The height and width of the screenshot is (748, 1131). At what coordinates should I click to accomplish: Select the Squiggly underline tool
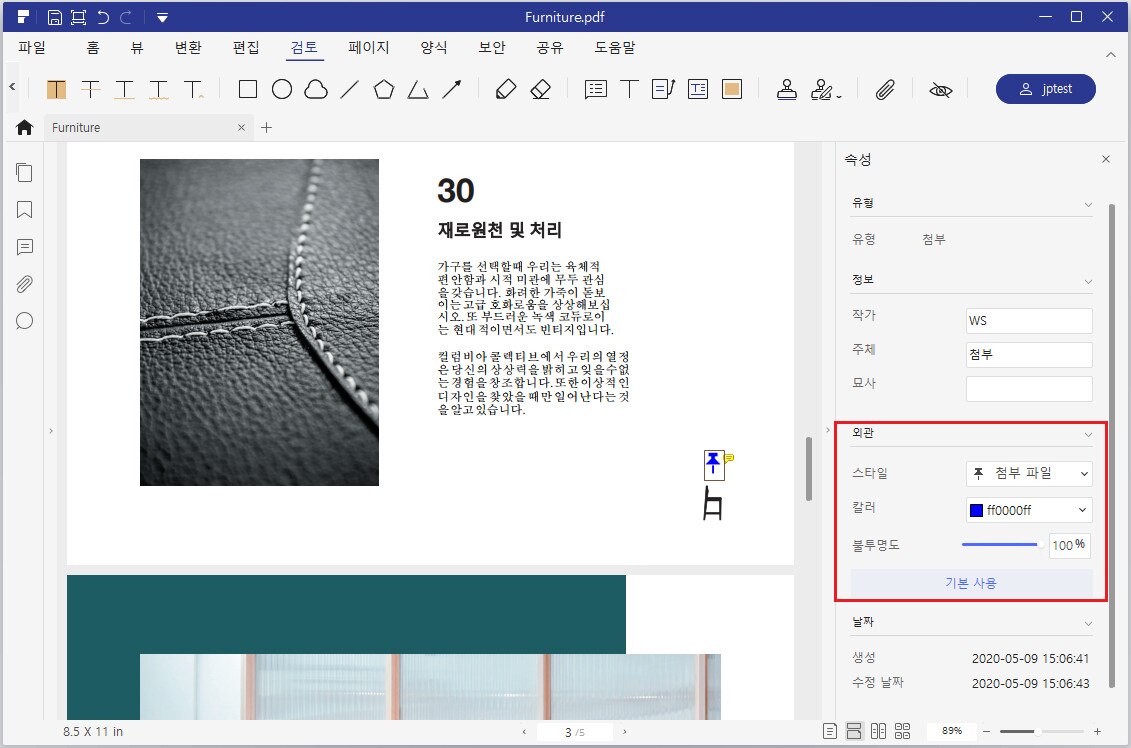click(159, 89)
